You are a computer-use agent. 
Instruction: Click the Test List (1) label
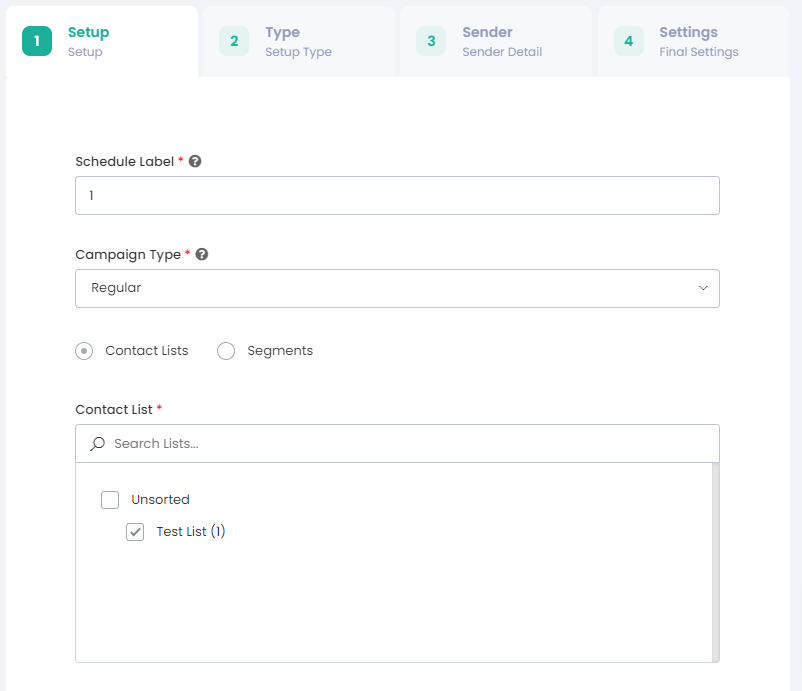191,532
